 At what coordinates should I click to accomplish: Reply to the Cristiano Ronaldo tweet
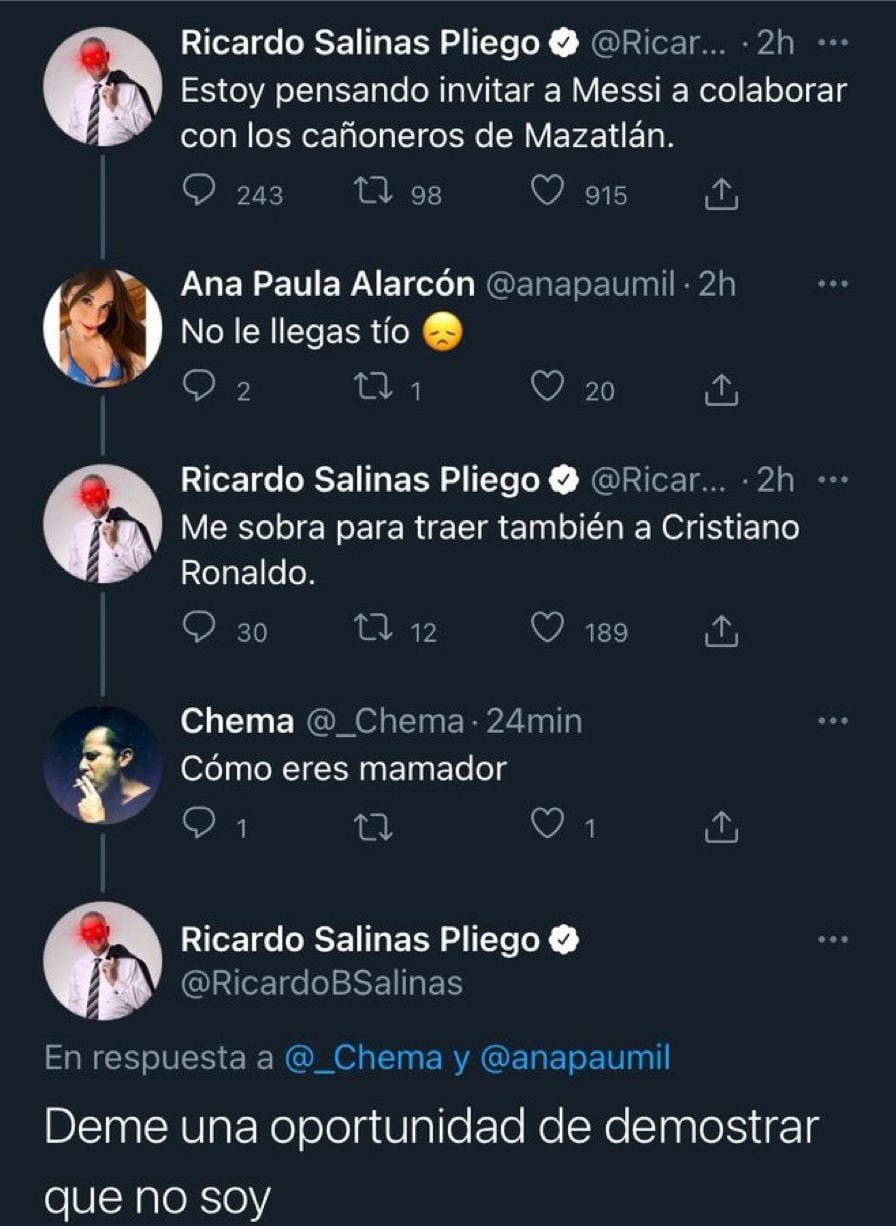click(200, 628)
